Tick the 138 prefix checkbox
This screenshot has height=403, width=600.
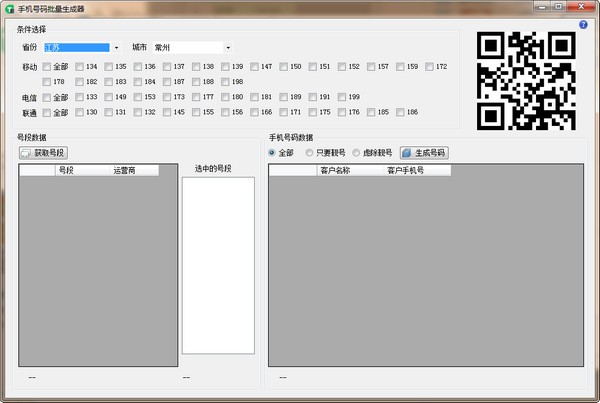pyautogui.click(x=196, y=67)
